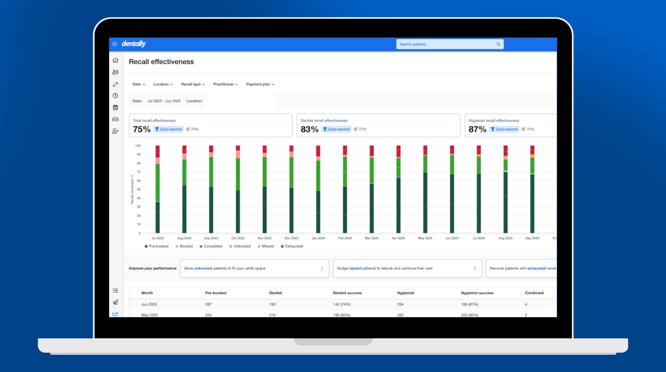Expand the Date filter dropdown
The image size is (666, 372).
(138, 84)
